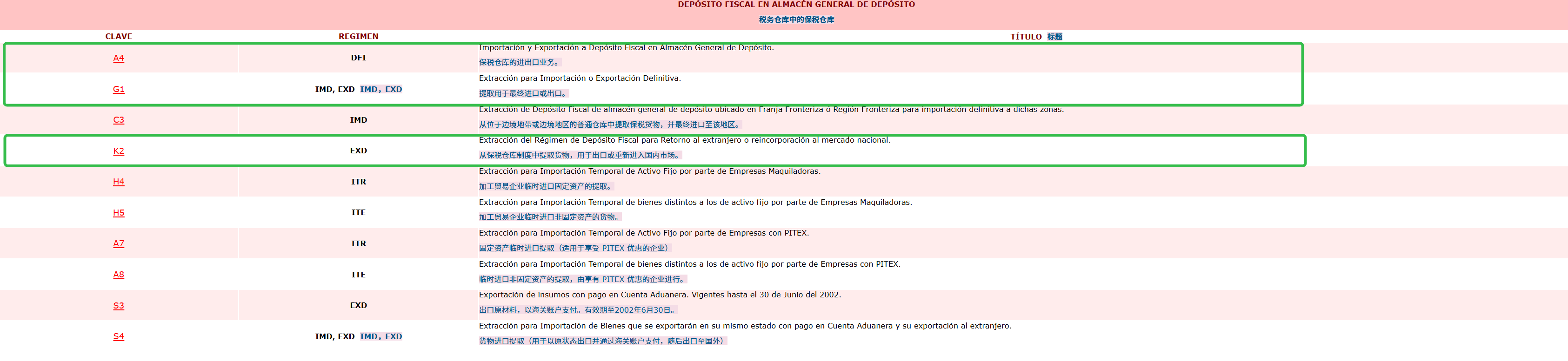The image size is (1568, 361).
Task: Open the A4 clave link
Action: [x=118, y=59]
